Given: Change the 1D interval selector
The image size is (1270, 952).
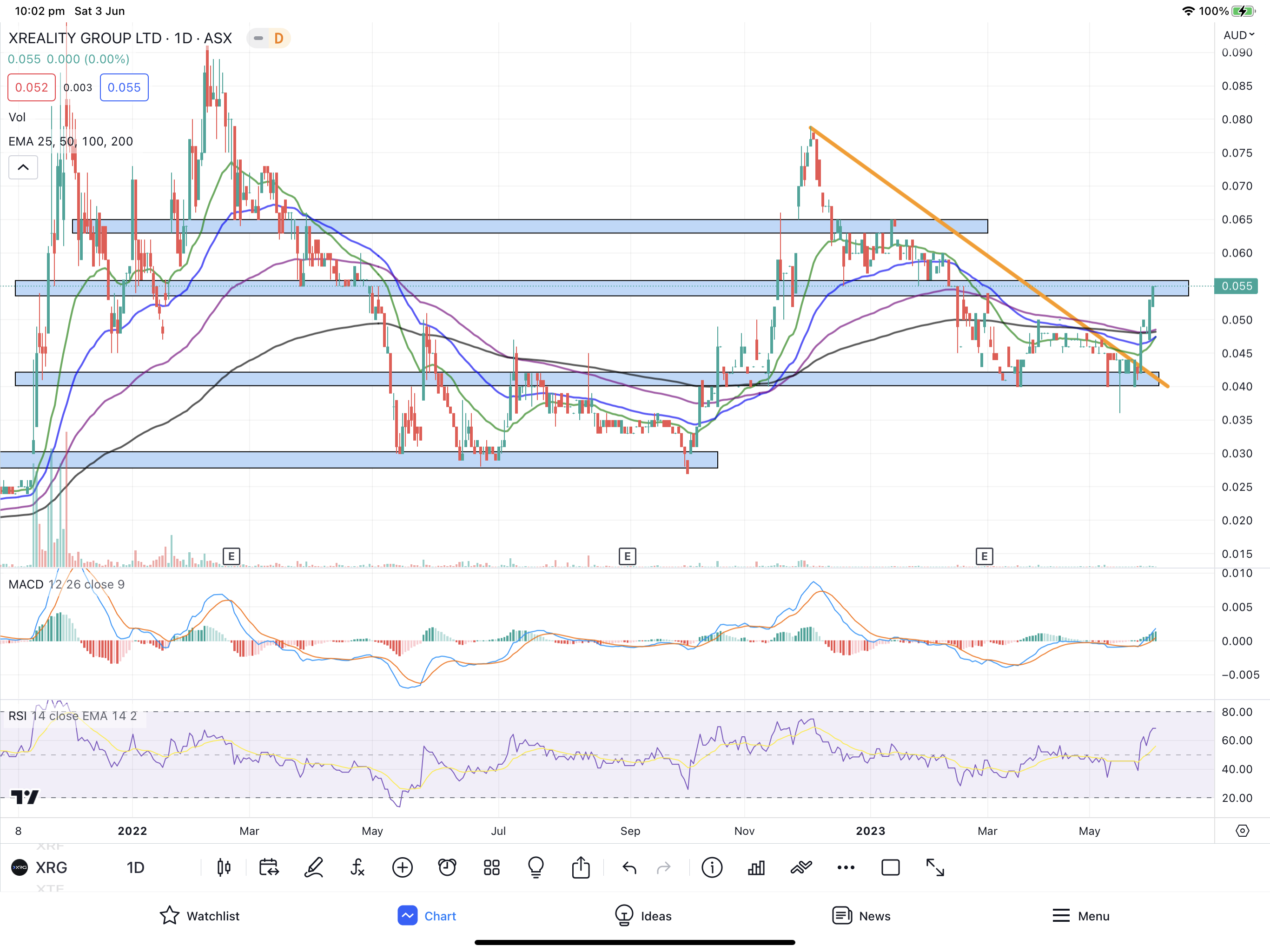Looking at the screenshot, I should point(135,867).
